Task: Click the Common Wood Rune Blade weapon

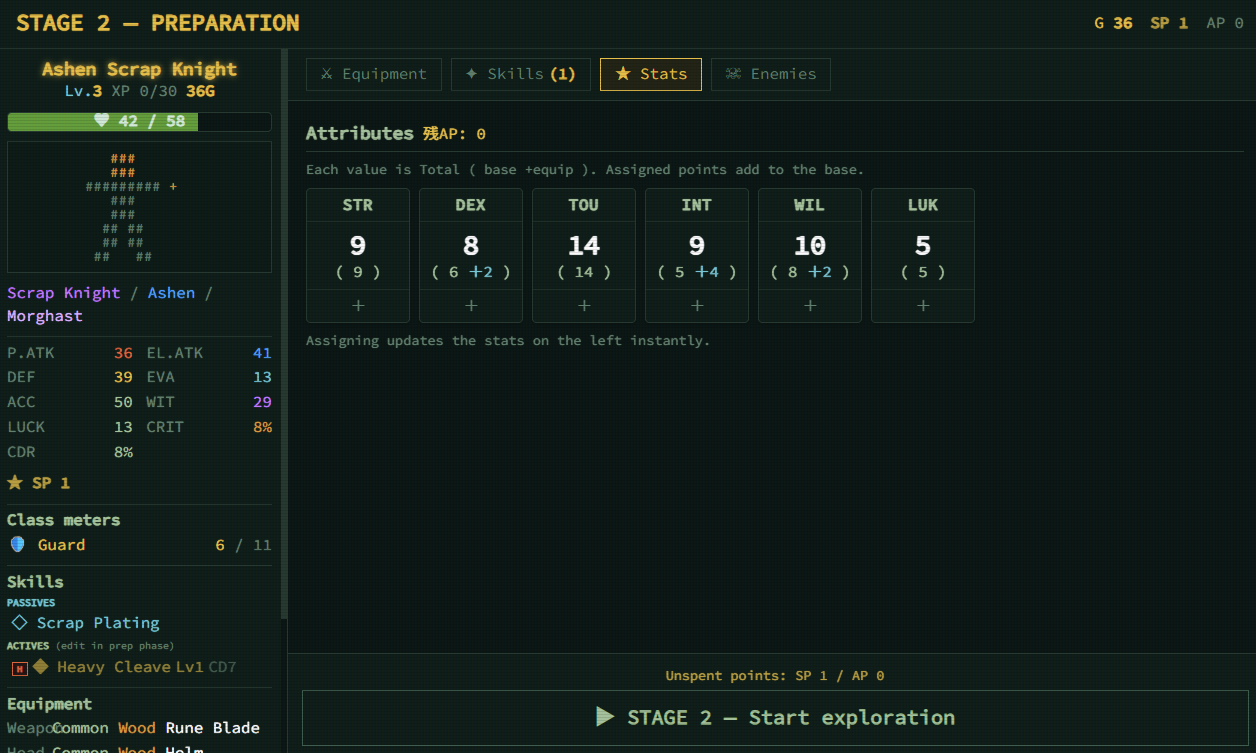Action: 156,728
